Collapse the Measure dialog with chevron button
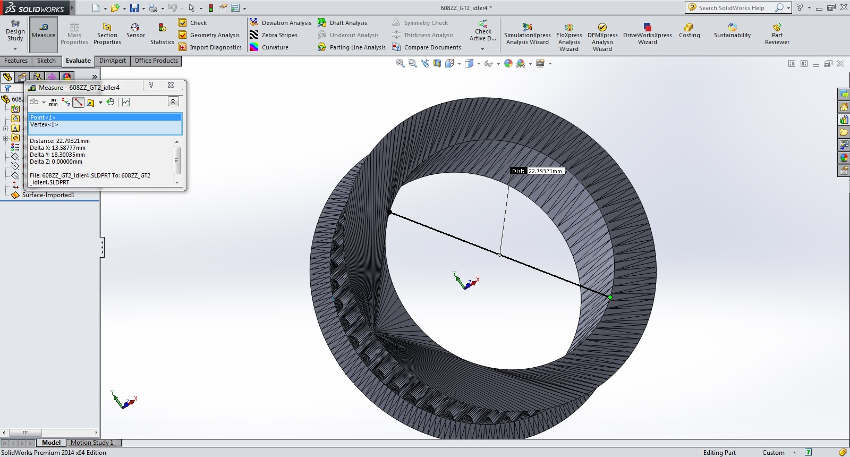The height and width of the screenshot is (457, 850). (x=173, y=101)
